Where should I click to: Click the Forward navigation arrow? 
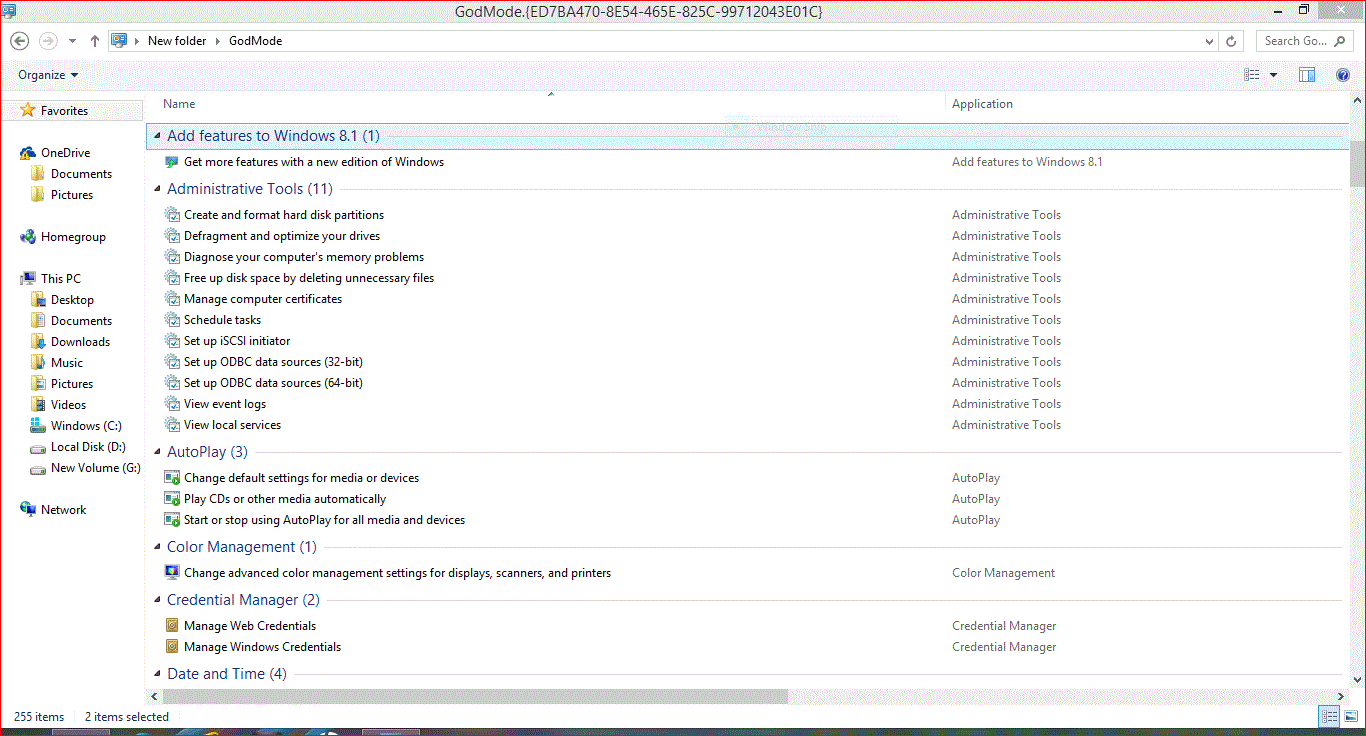click(47, 41)
